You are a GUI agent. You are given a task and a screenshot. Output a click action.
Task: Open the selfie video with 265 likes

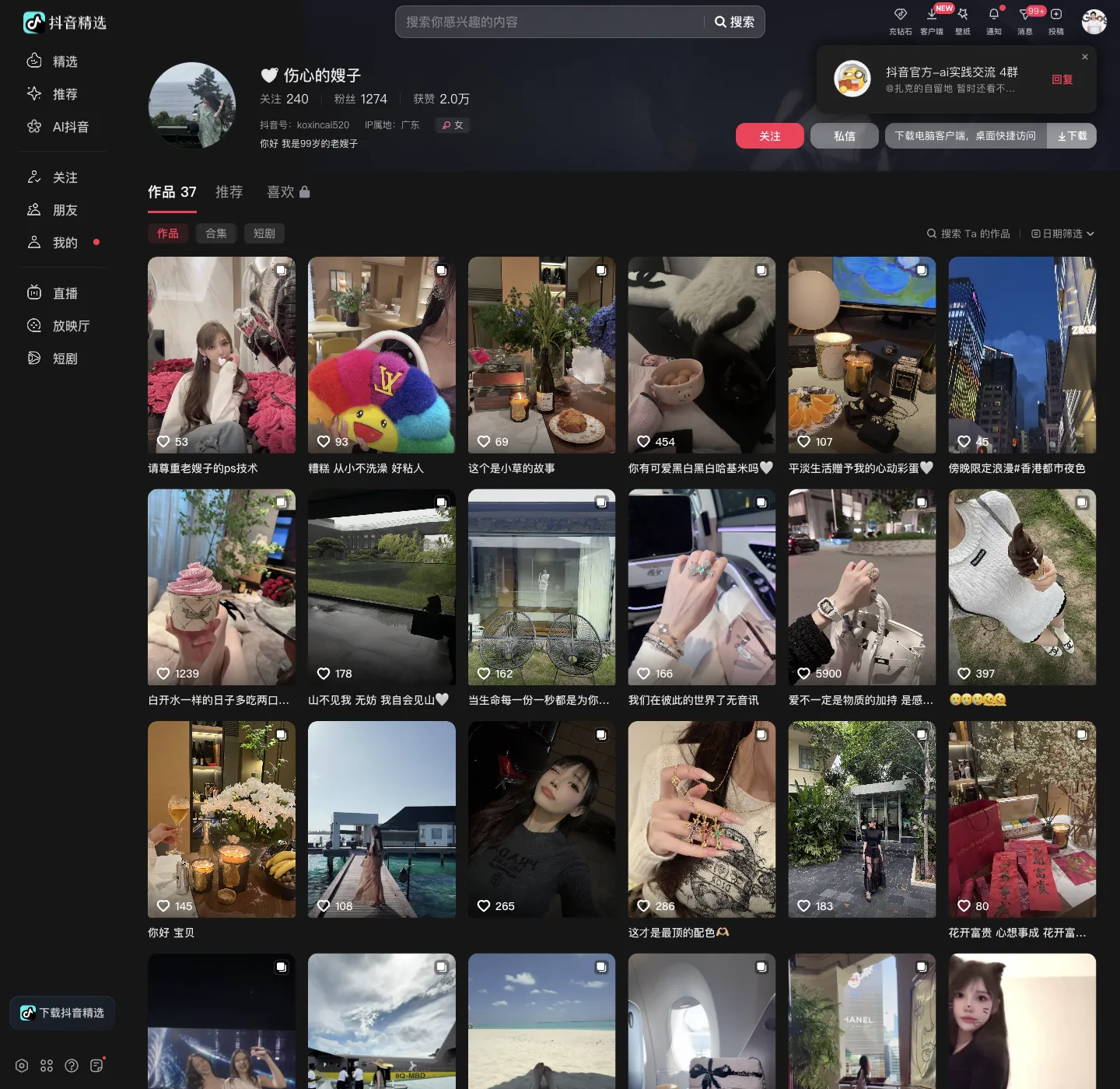point(542,819)
